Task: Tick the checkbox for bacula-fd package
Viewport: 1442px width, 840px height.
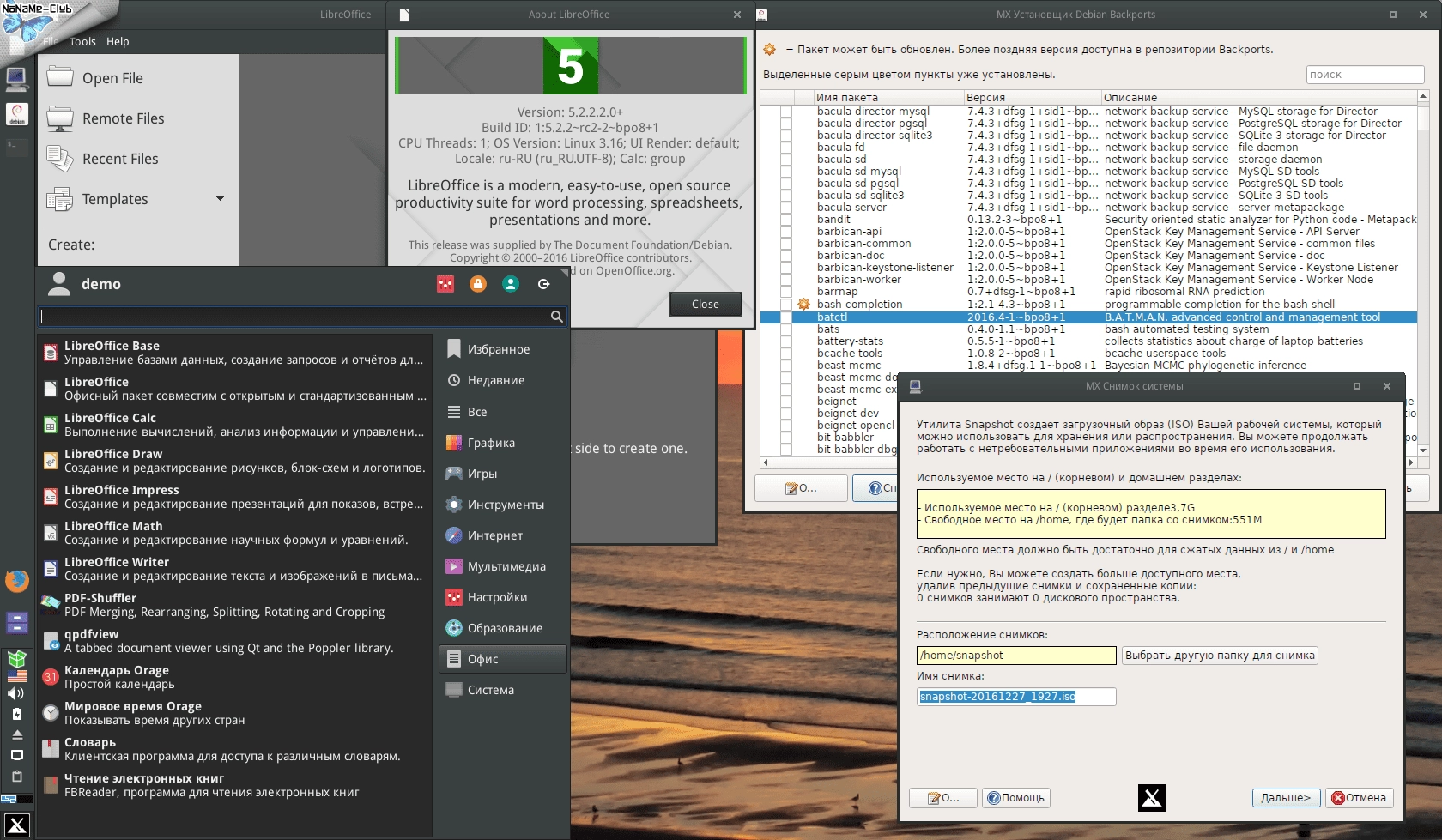Action: [x=786, y=148]
